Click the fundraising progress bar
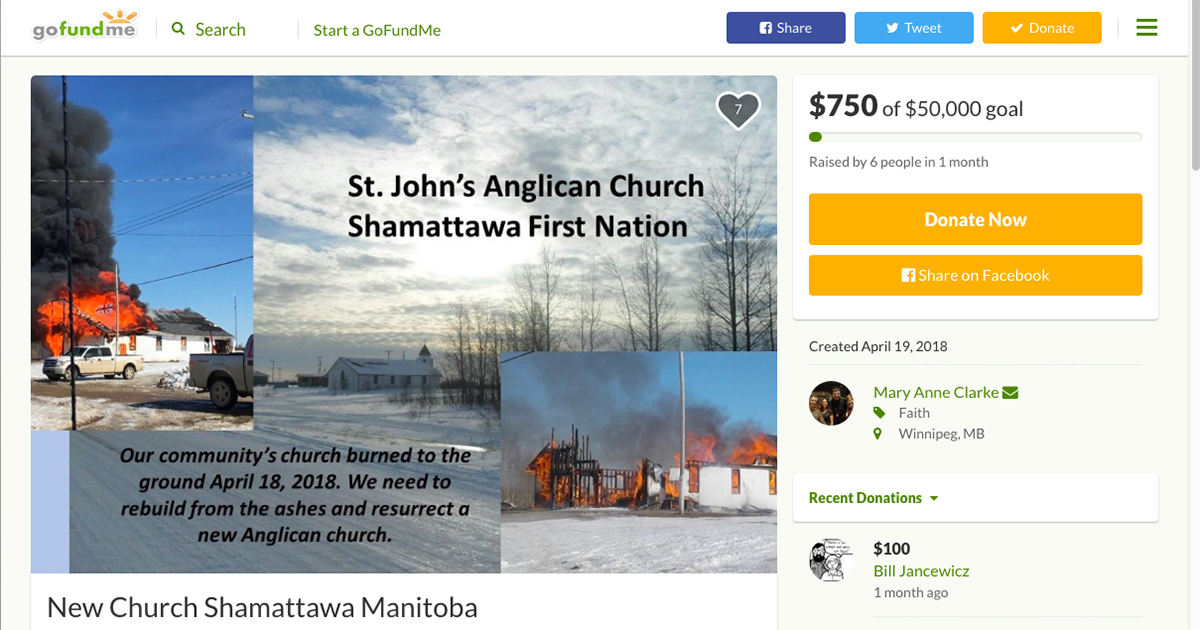The width and height of the screenshot is (1200, 630). coord(975,137)
